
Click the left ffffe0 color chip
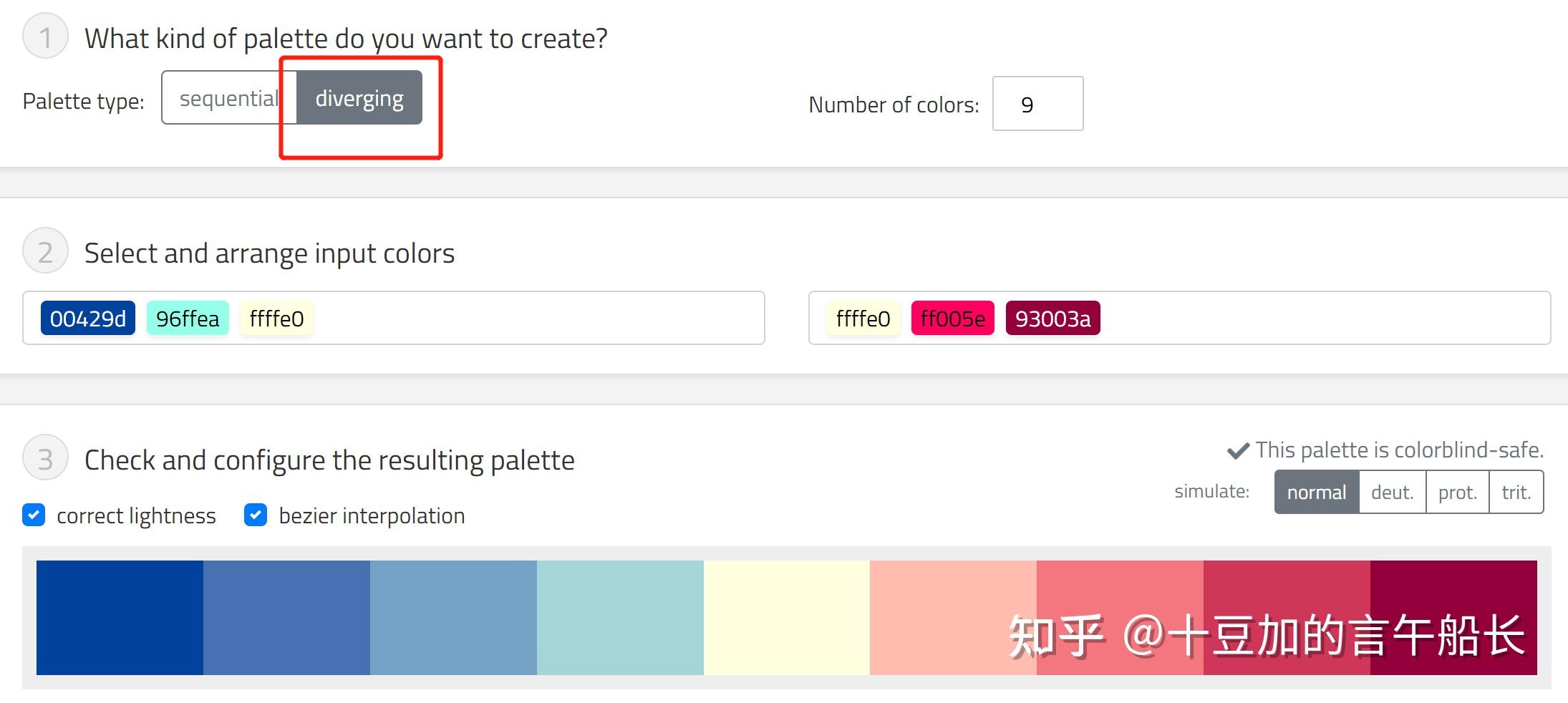coord(276,319)
